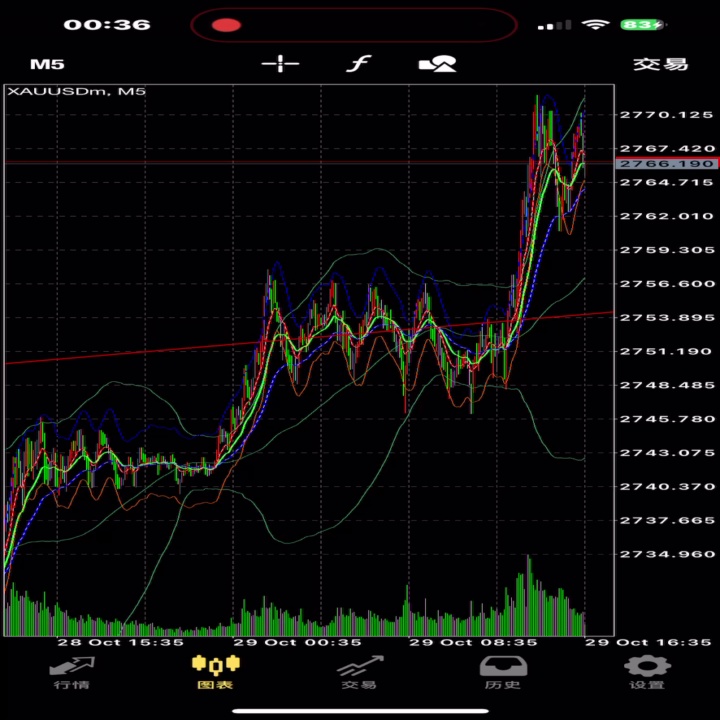Image resolution: width=720 pixels, height=720 pixels.
Task: Open the M5 timeframe selector
Action: [47, 64]
